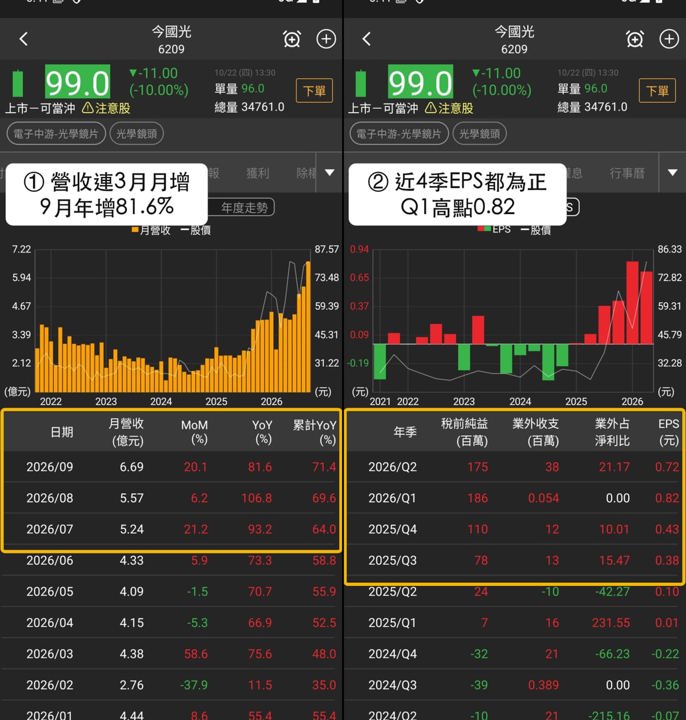This screenshot has width=686, height=720.
Task: Tap the 0.82 EPS value
Action: tap(667, 498)
